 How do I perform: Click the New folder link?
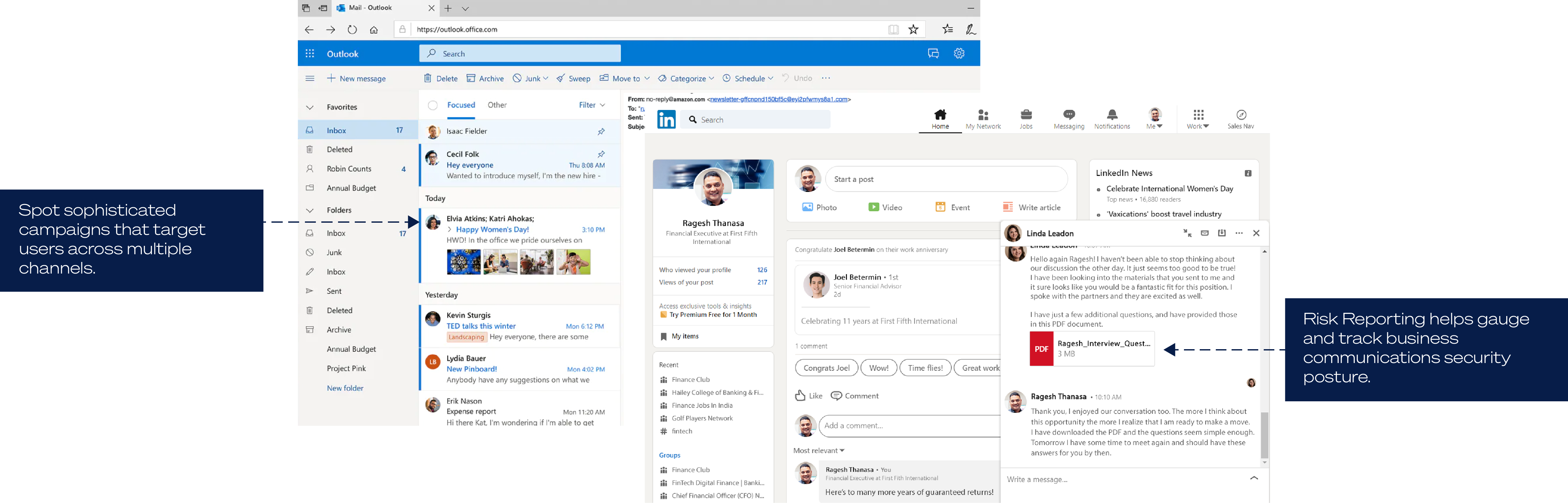(344, 388)
